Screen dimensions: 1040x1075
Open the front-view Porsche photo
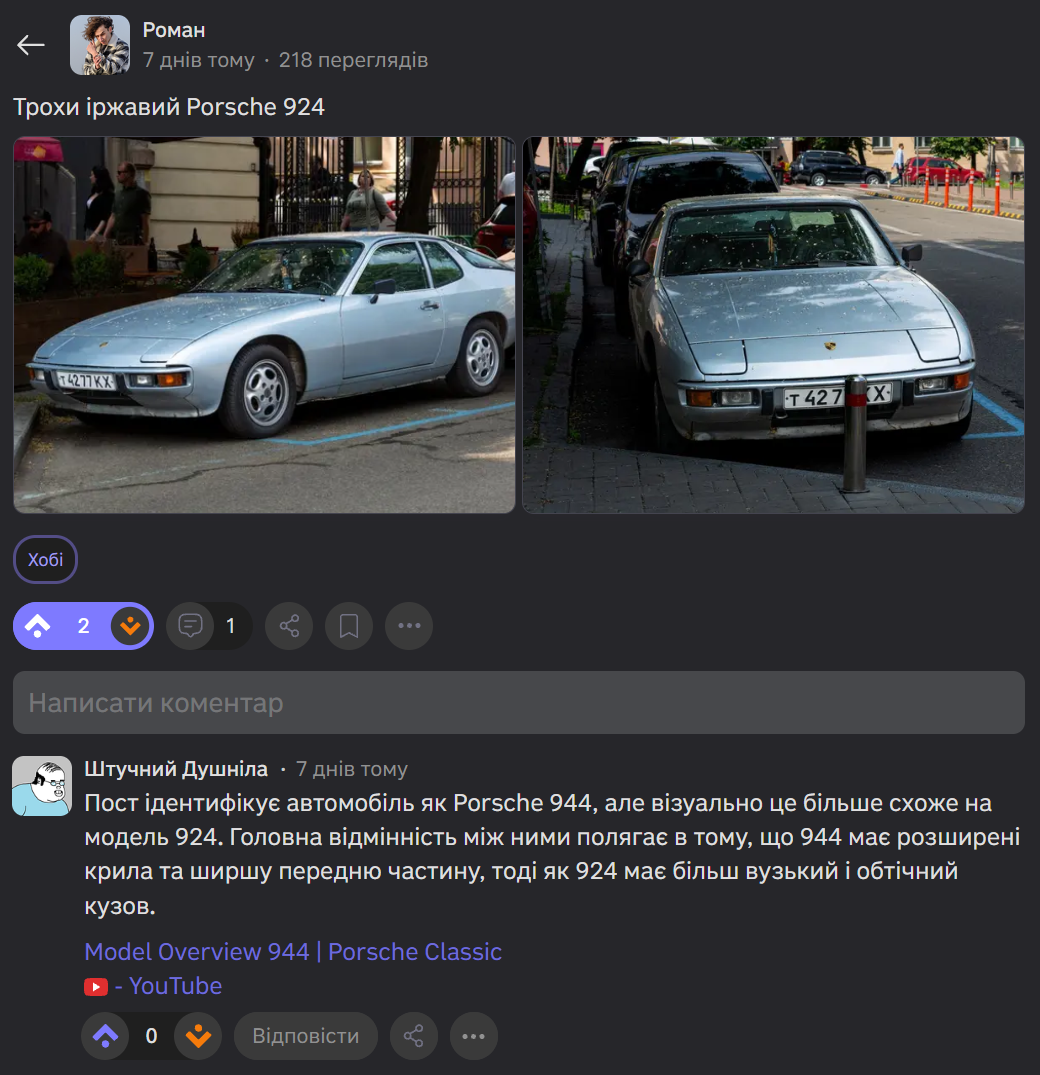[773, 325]
